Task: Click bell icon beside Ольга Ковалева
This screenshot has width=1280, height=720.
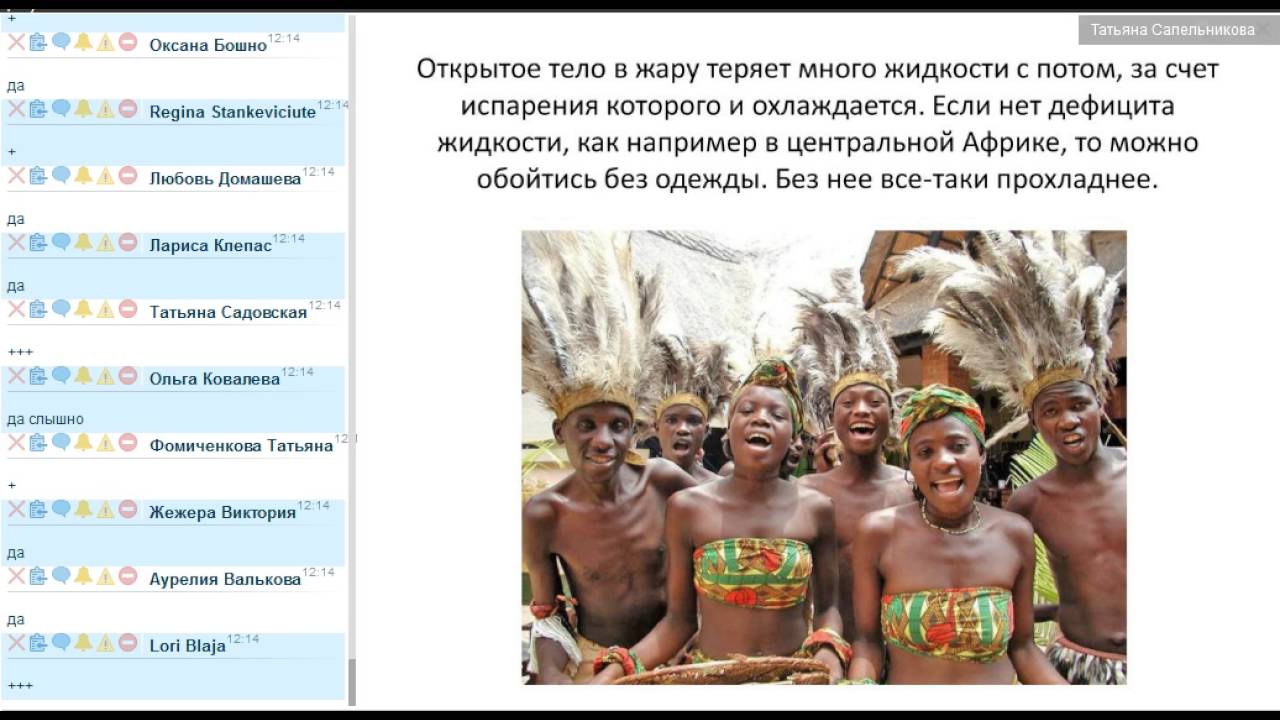Action: (83, 376)
